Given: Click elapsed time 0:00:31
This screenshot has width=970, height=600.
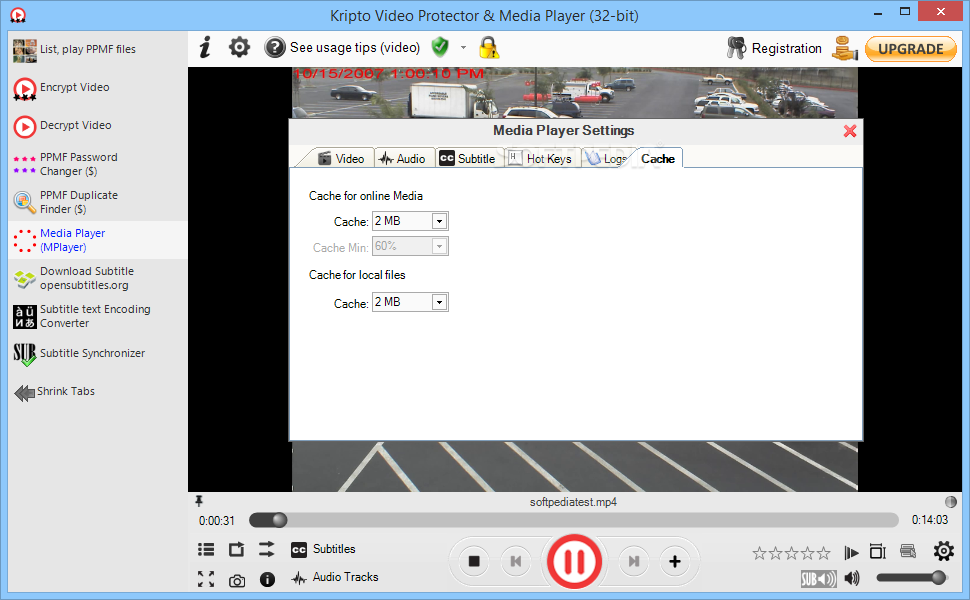Looking at the screenshot, I should pyautogui.click(x=217, y=521).
